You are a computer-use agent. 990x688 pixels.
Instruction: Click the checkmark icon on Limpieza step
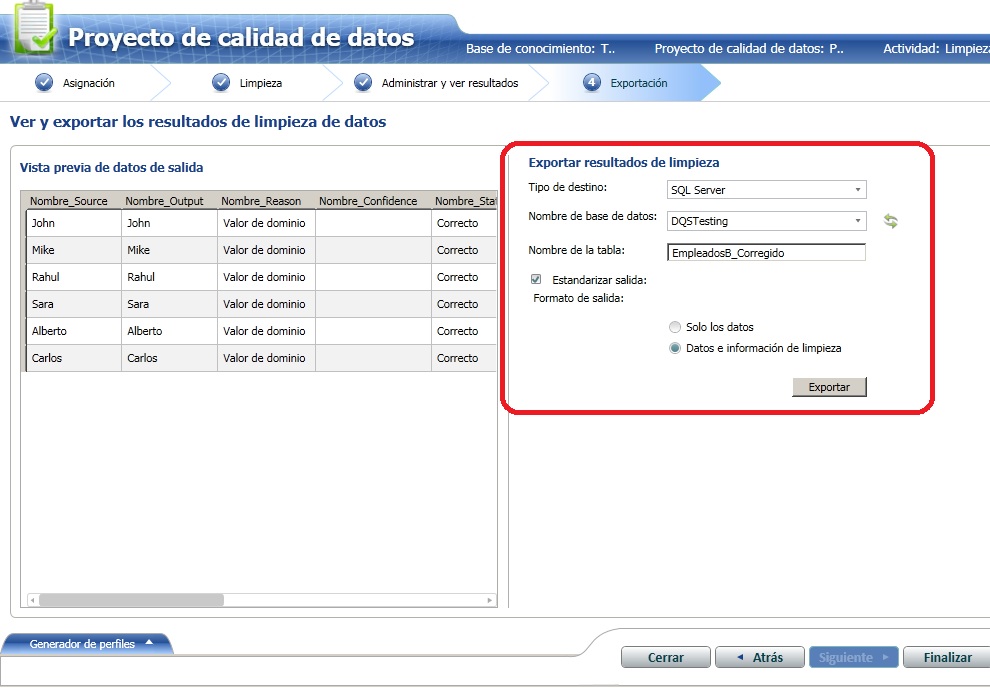pyautogui.click(x=221, y=84)
